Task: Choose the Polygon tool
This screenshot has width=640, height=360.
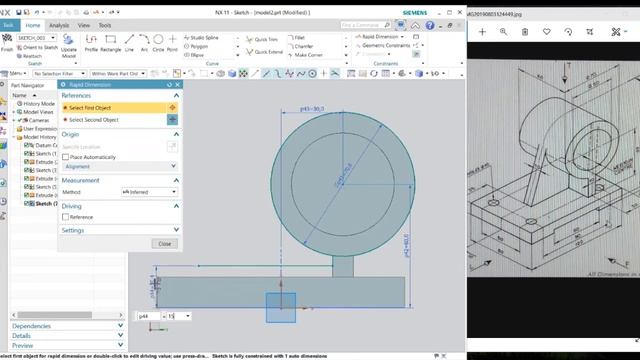Action: (x=196, y=46)
